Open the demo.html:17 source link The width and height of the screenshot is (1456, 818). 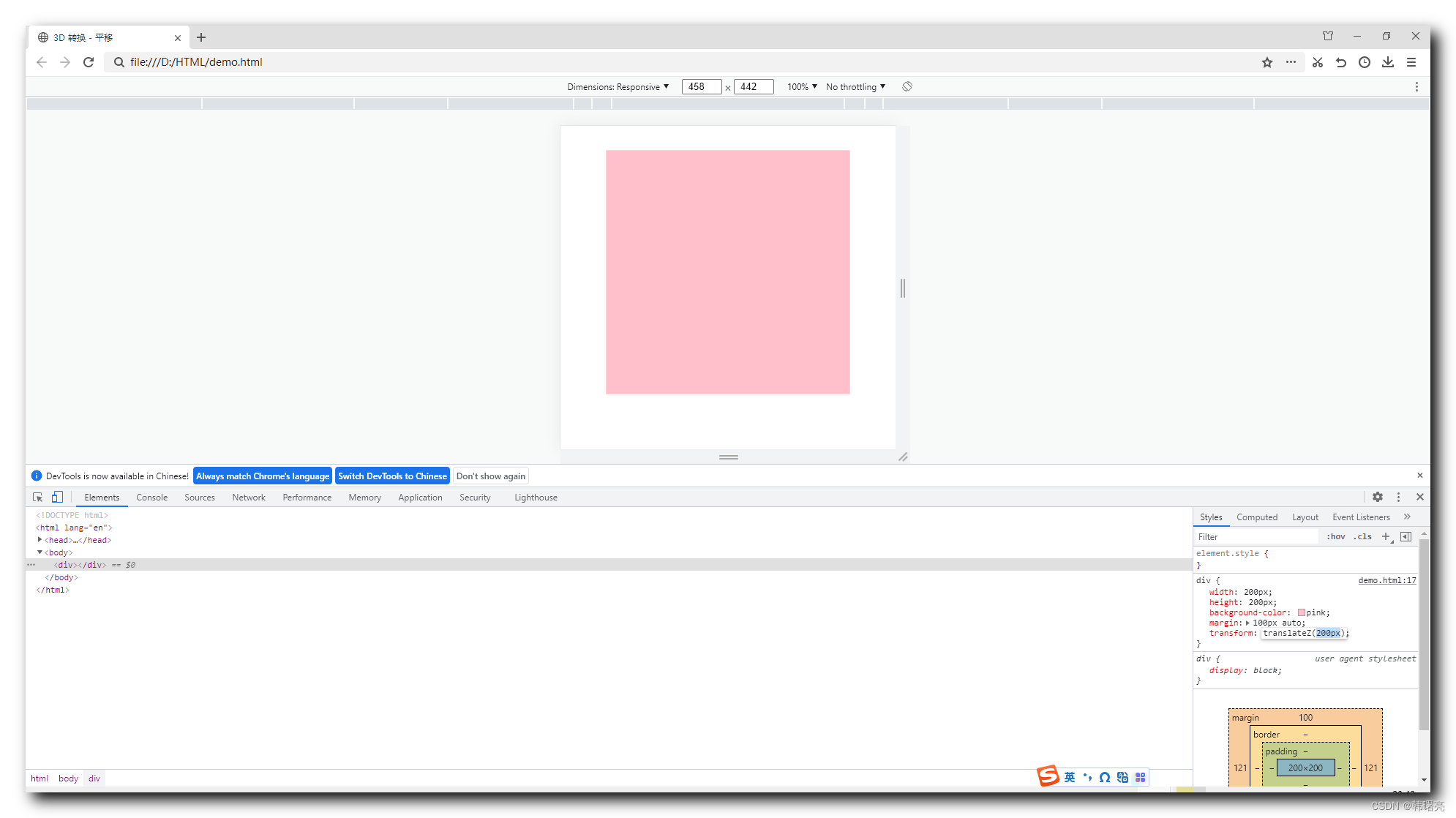1387,581
